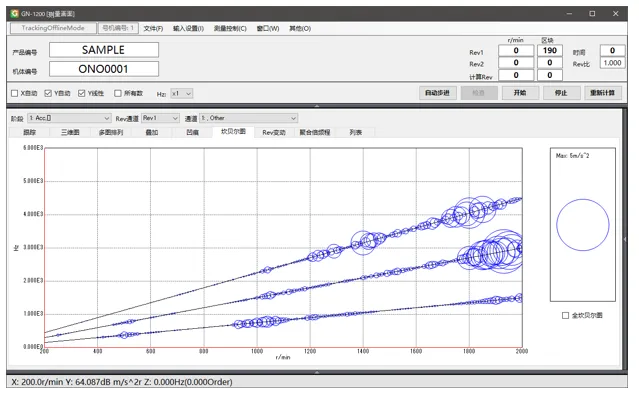This screenshot has height=397, width=639.
Task: Expand the Rev通道 dropdown showing Rev1
Action: pos(161,118)
